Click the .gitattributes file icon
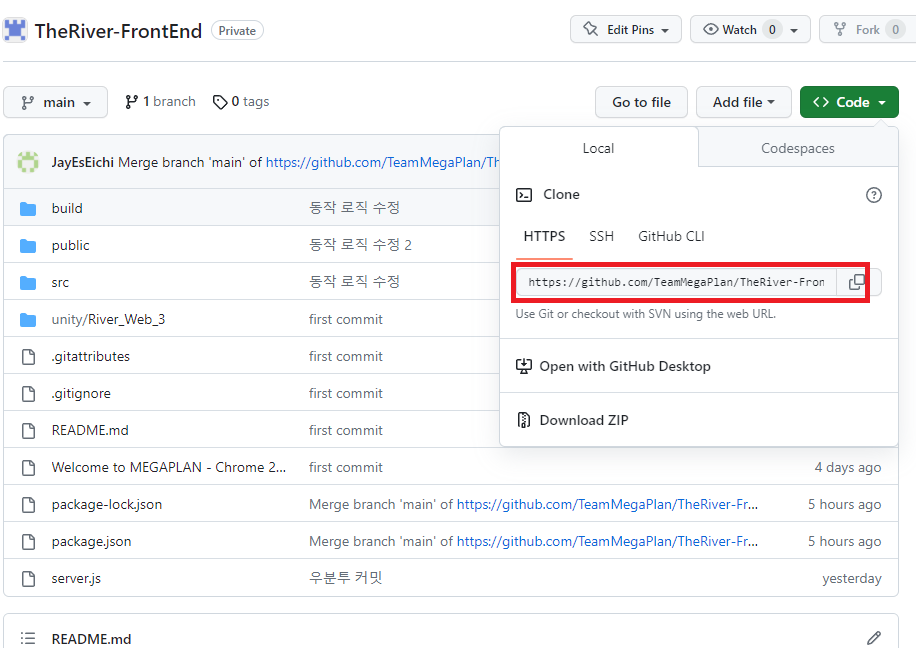 coord(28,356)
